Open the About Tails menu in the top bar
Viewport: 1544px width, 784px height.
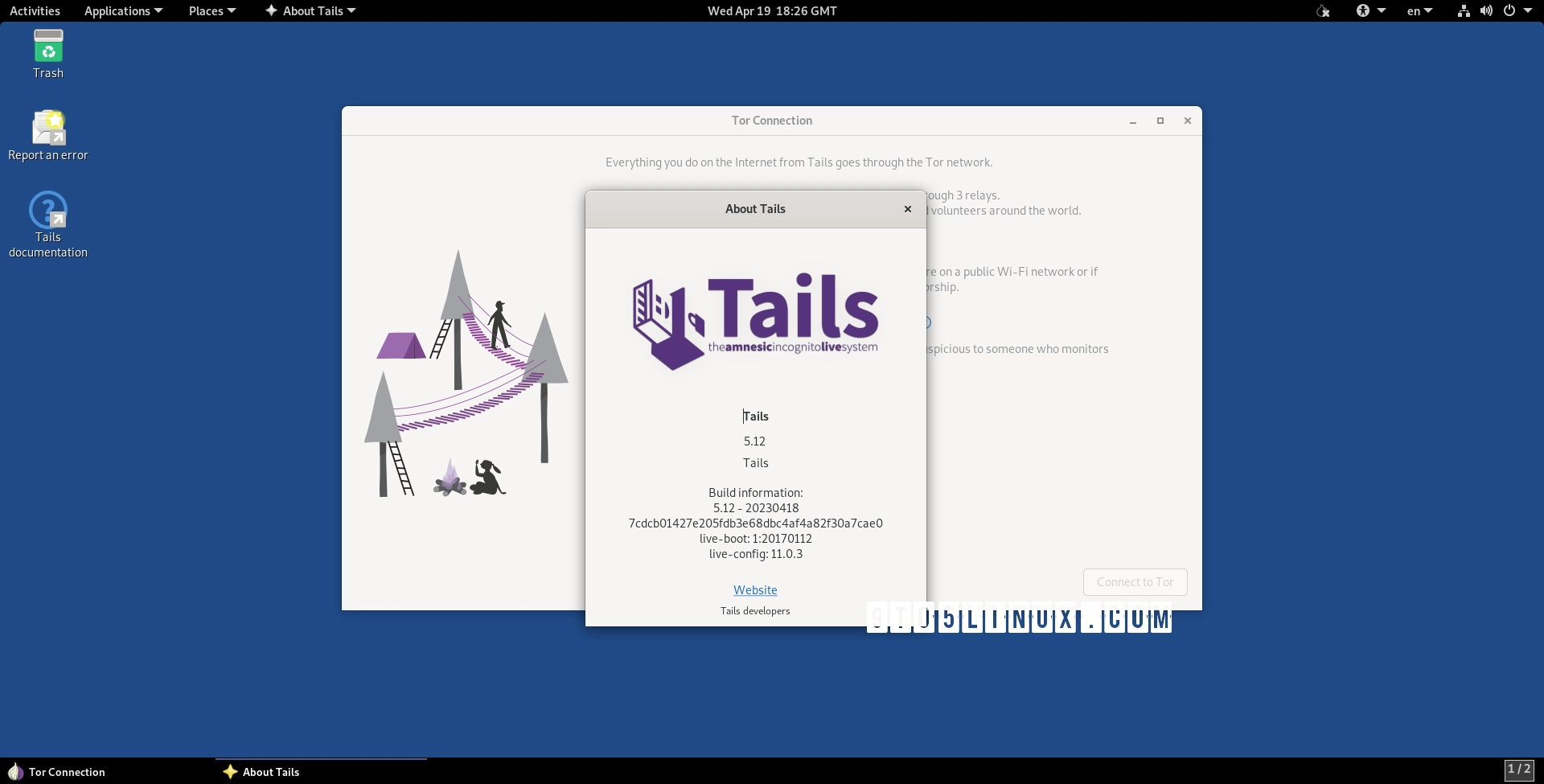[x=310, y=10]
